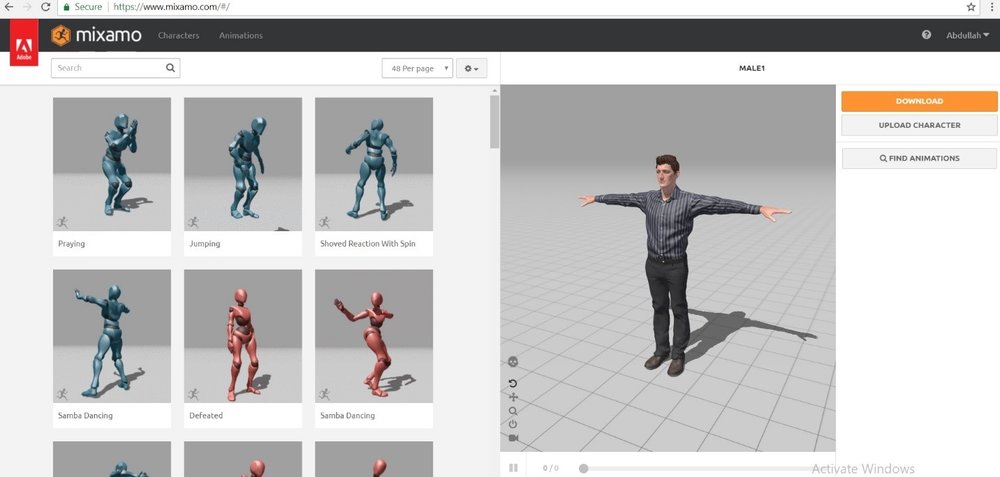Select the pan camera tool
This screenshot has width=1000, height=477.
tap(513, 397)
